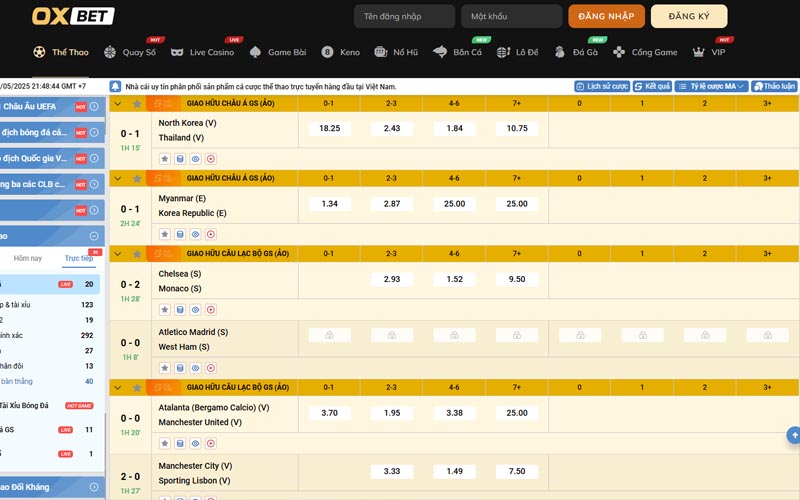This screenshot has height=500, width=800.
Task: Click eye icon for Chelsea match
Action: pyautogui.click(x=195, y=310)
